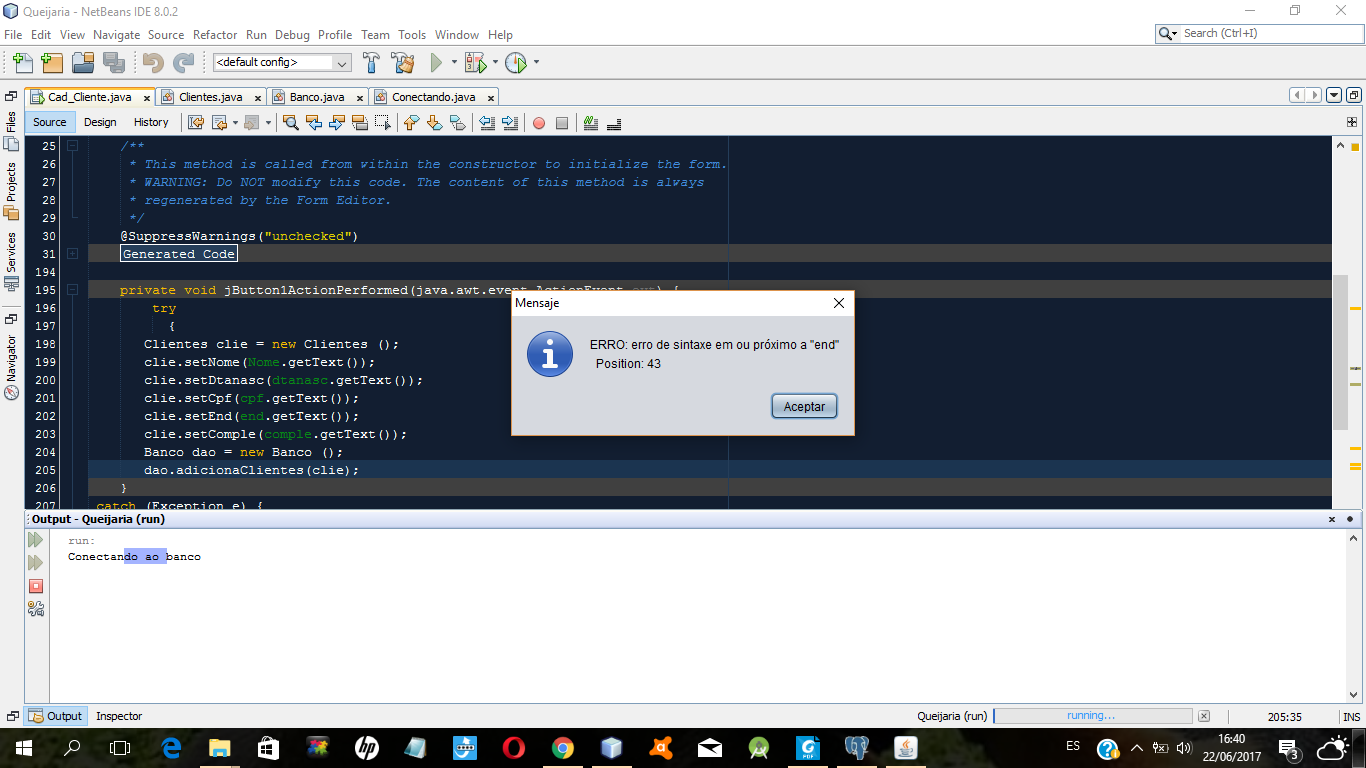
Task: Toggle the highlight search button in editor toolbar
Action: click(360, 123)
